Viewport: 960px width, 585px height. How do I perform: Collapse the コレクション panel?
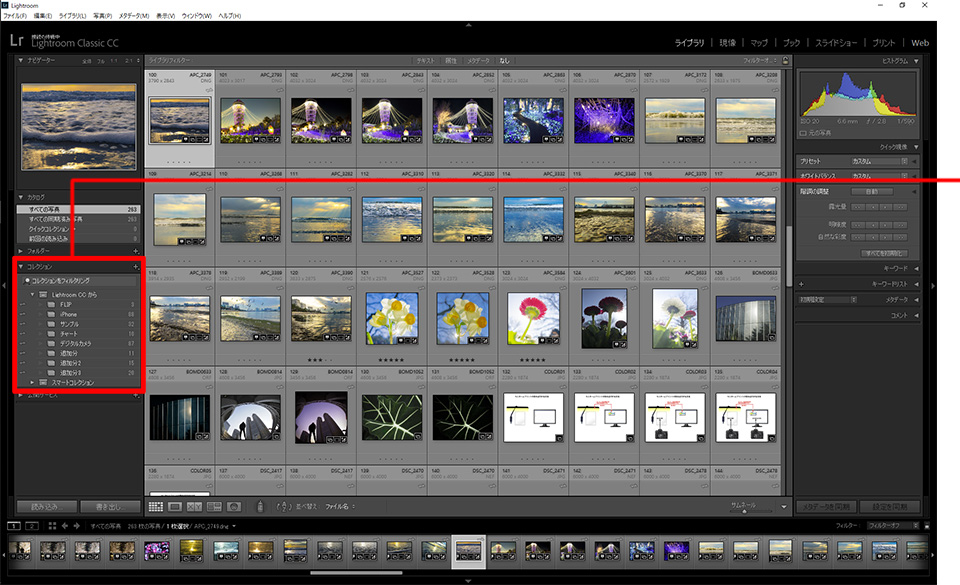pos(22,267)
